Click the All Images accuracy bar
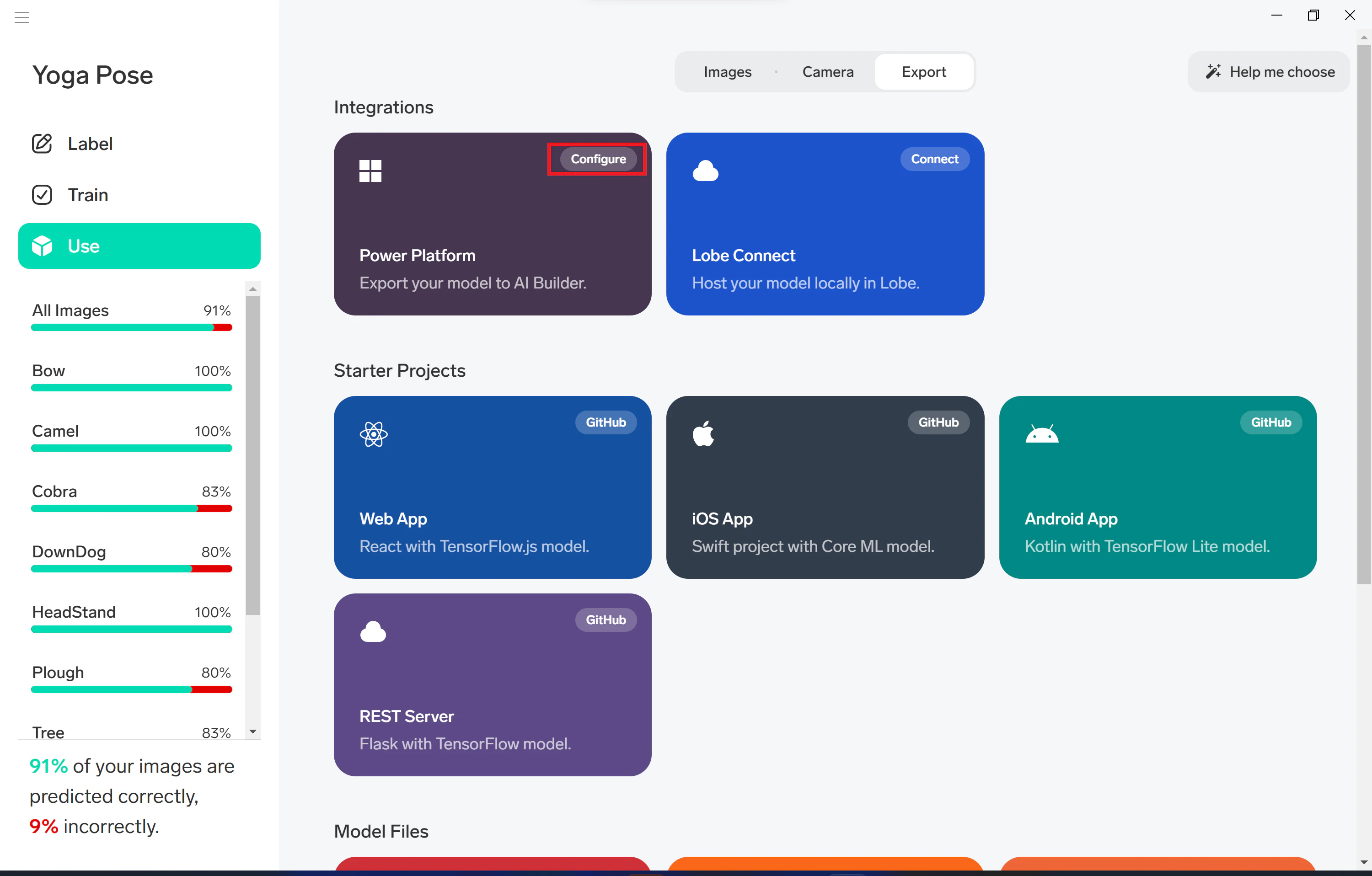Image resolution: width=1372 pixels, height=876 pixels. [132, 327]
